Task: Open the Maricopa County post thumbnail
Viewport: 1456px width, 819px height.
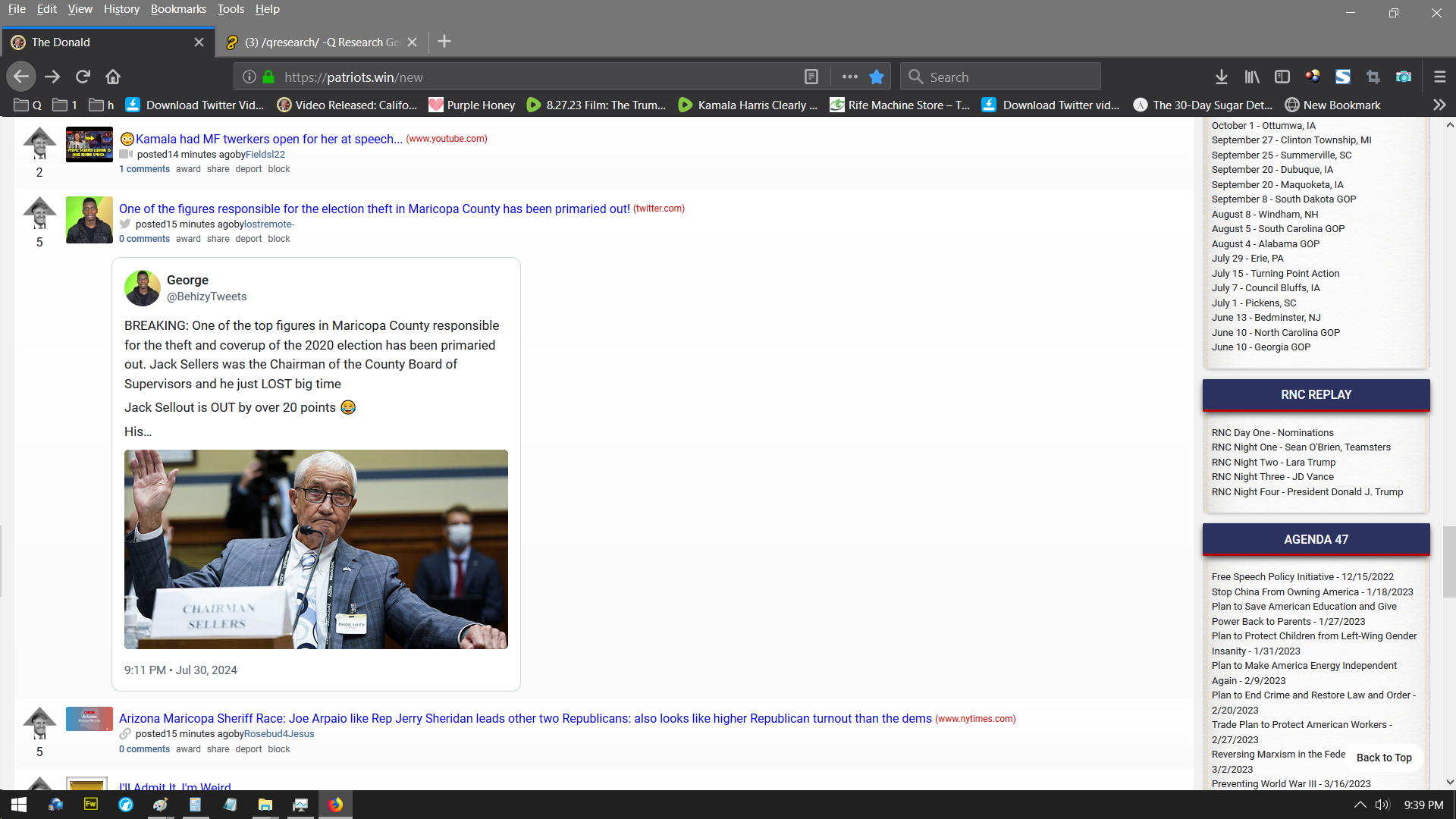Action: pos(89,220)
